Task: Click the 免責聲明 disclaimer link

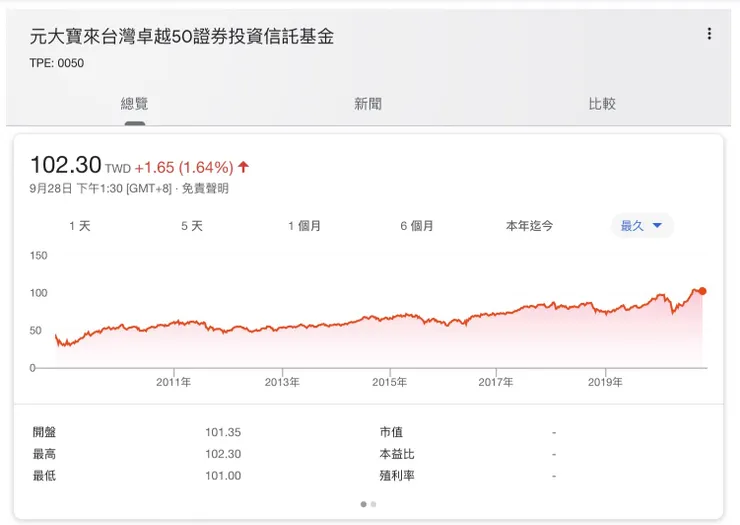Action: pyautogui.click(x=205, y=188)
